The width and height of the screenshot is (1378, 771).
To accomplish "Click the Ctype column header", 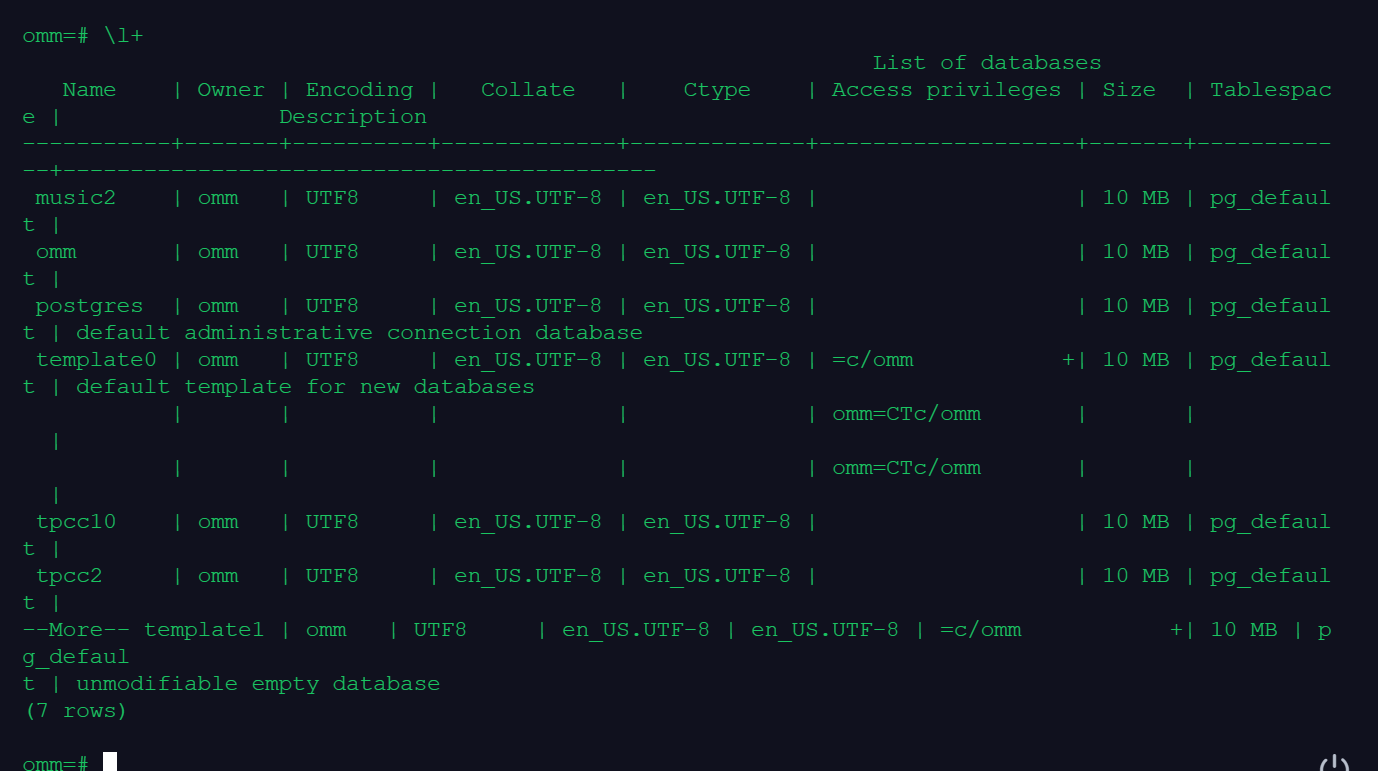I will click(717, 90).
